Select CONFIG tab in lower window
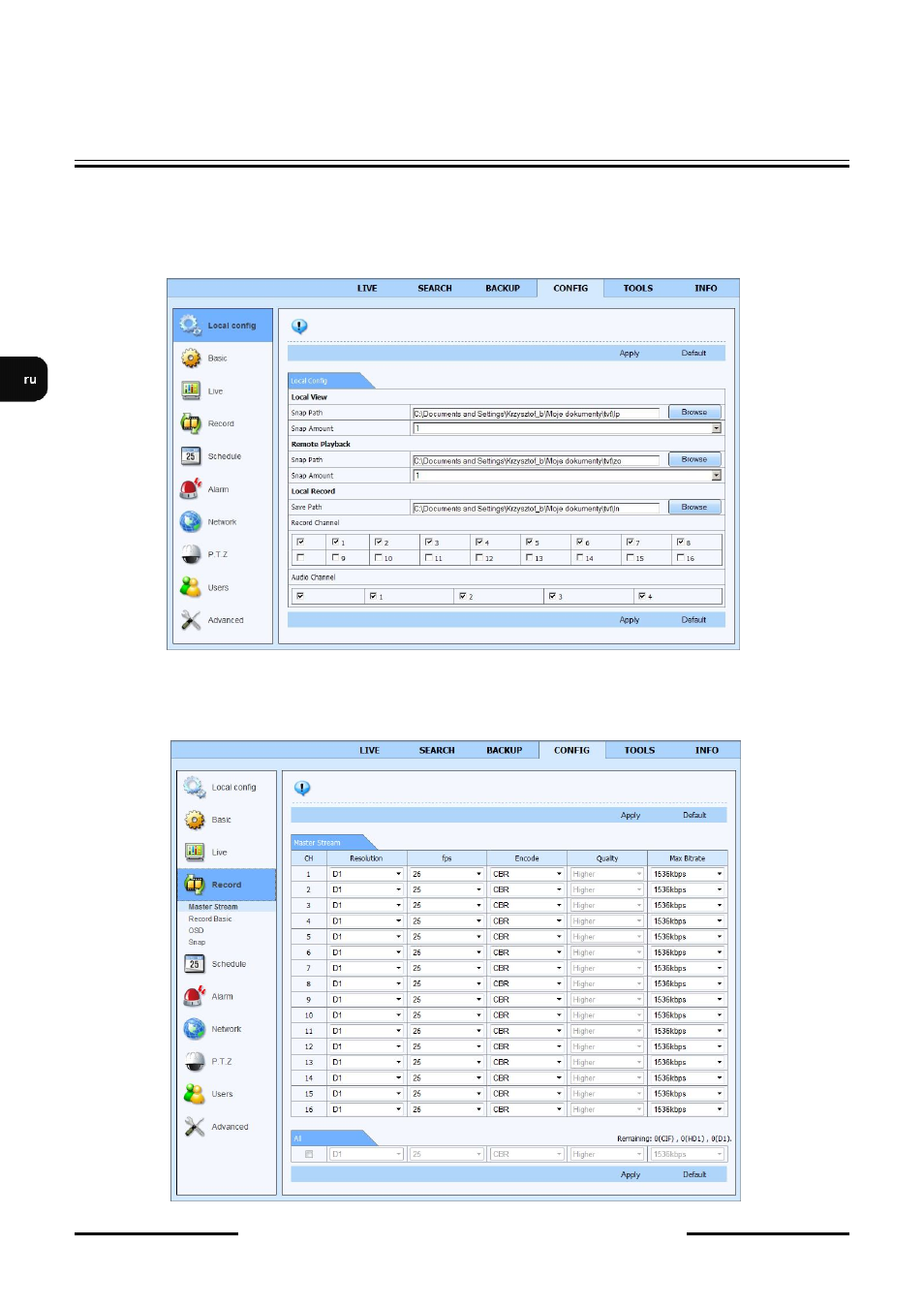The height and width of the screenshot is (1308, 924). [571, 751]
